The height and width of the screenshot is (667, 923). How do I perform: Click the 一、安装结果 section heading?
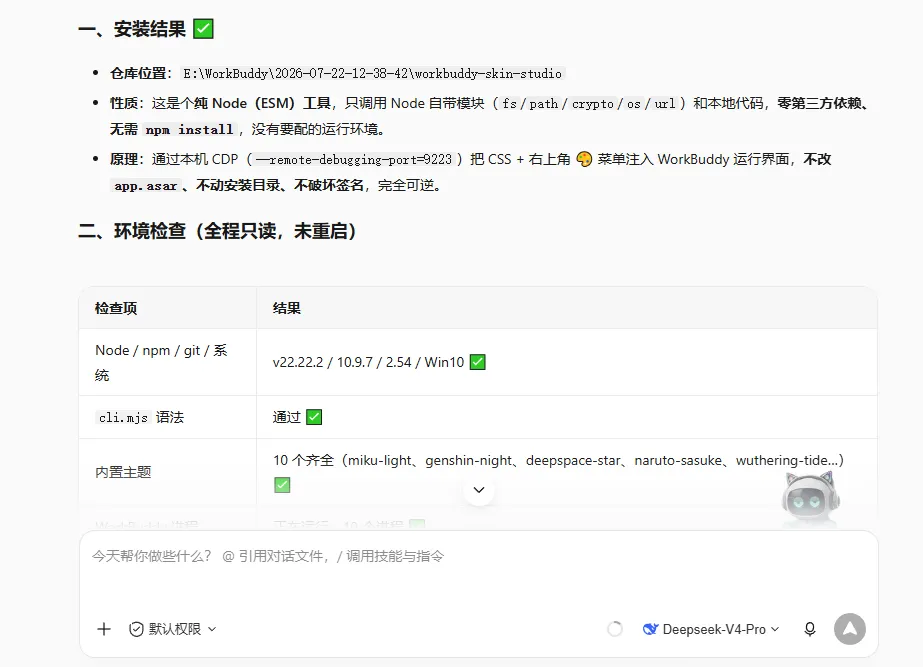click(x=132, y=29)
